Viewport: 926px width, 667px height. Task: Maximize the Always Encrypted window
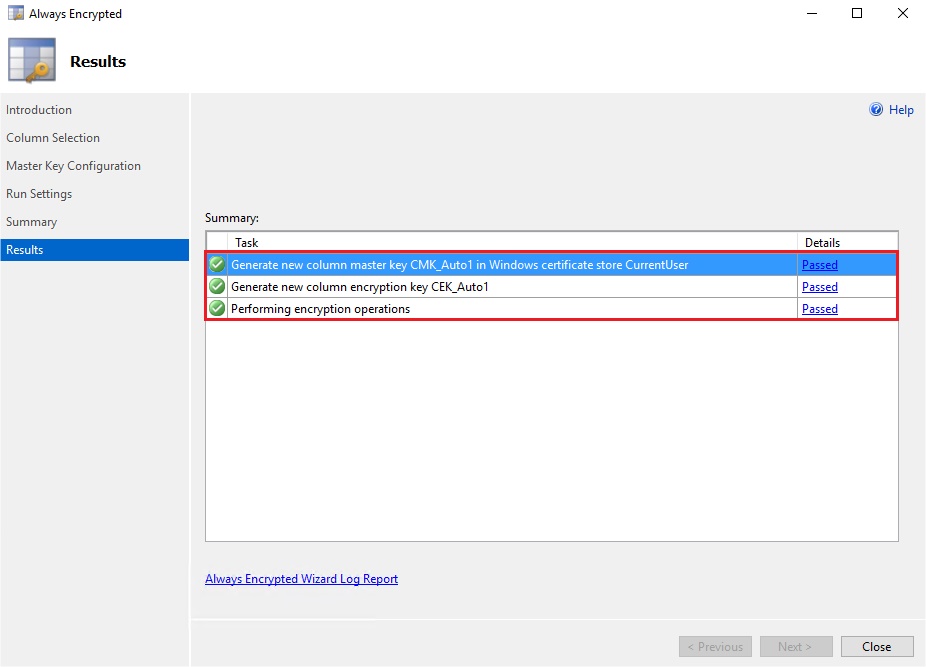(857, 13)
